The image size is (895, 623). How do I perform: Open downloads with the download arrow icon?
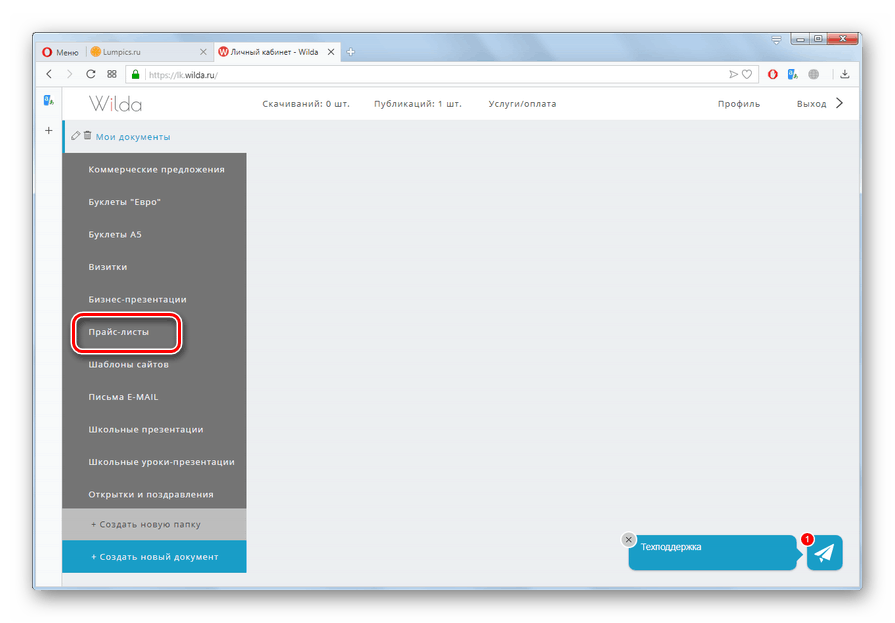coord(845,74)
